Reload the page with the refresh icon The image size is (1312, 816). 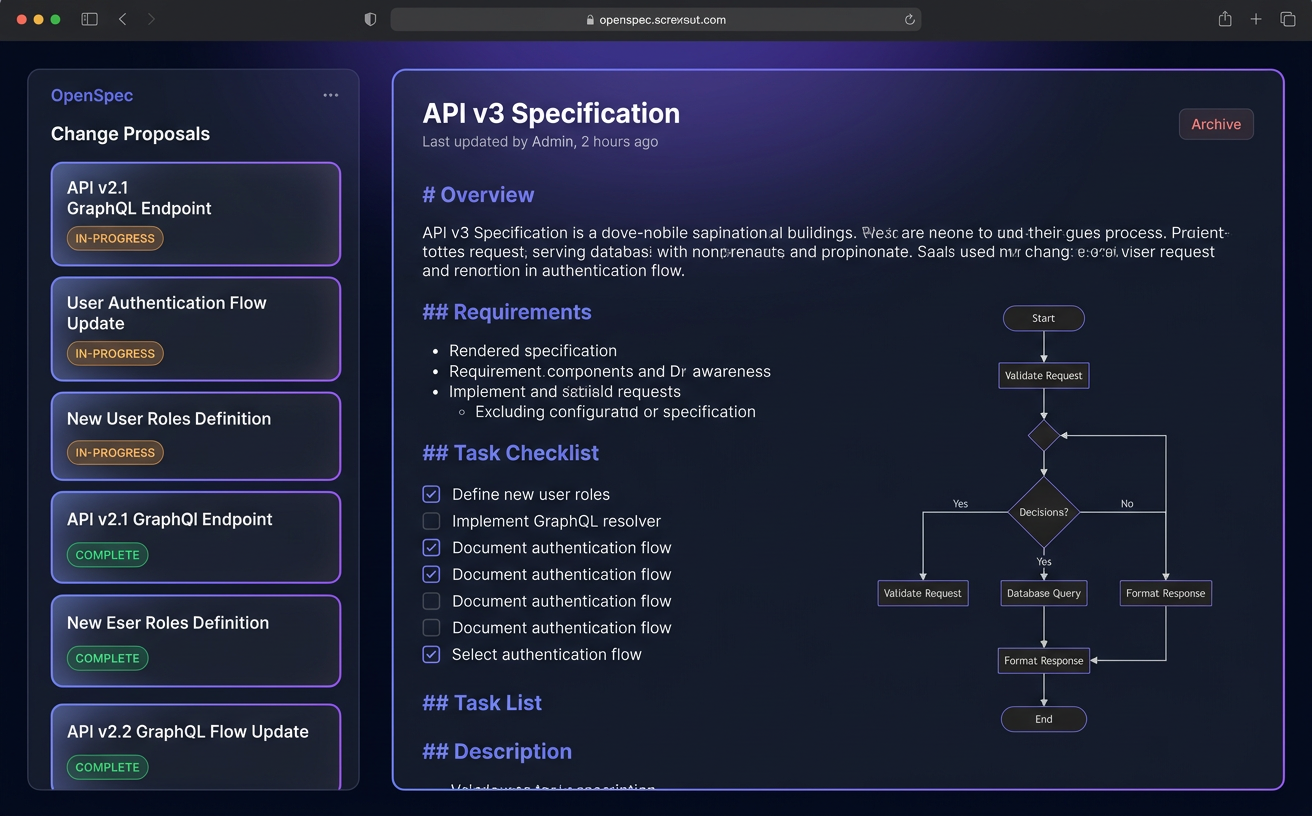908,19
